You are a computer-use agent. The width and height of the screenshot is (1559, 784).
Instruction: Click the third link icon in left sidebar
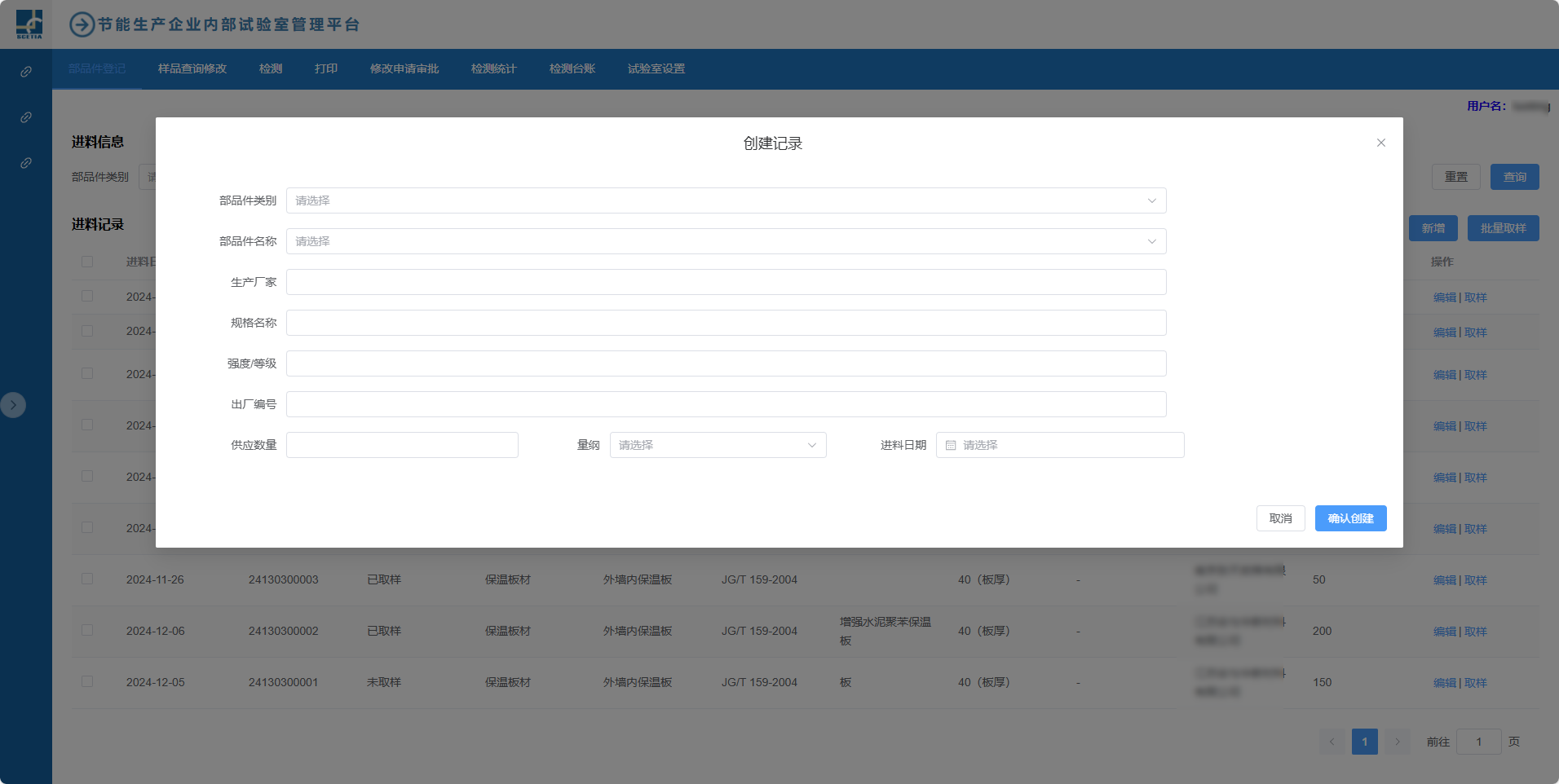26,163
